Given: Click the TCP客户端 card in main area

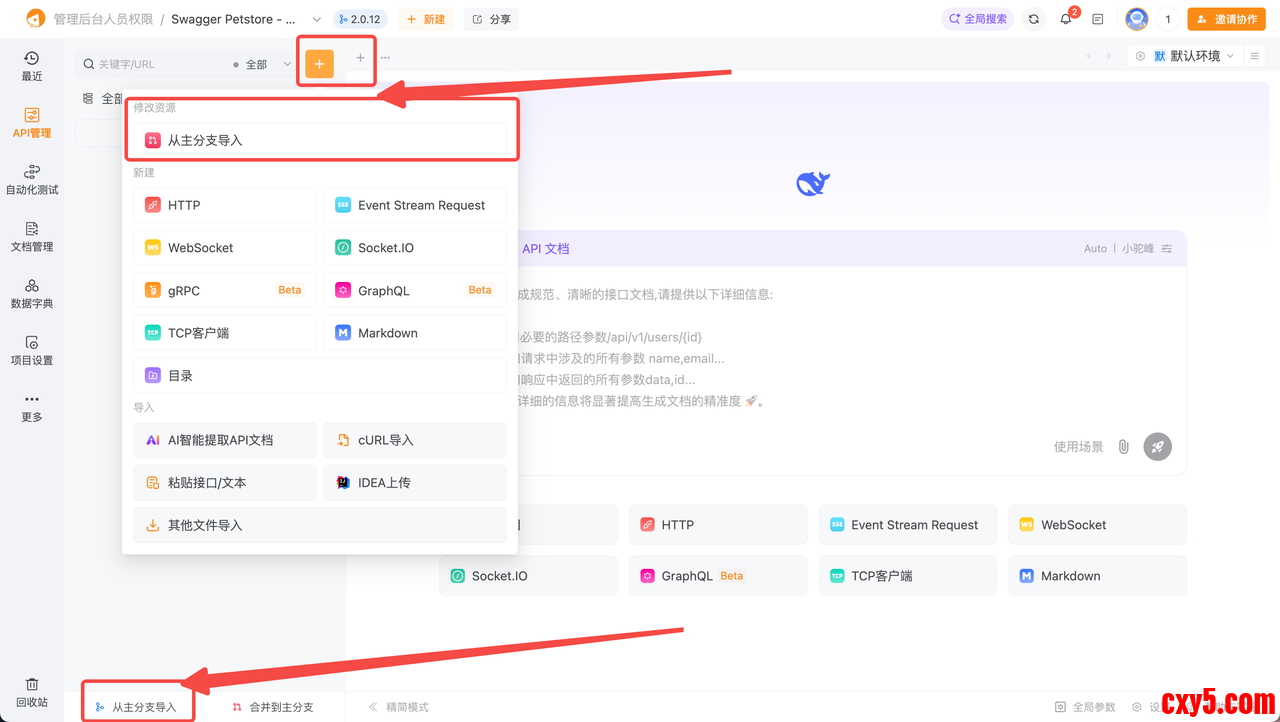Looking at the screenshot, I should [908, 576].
